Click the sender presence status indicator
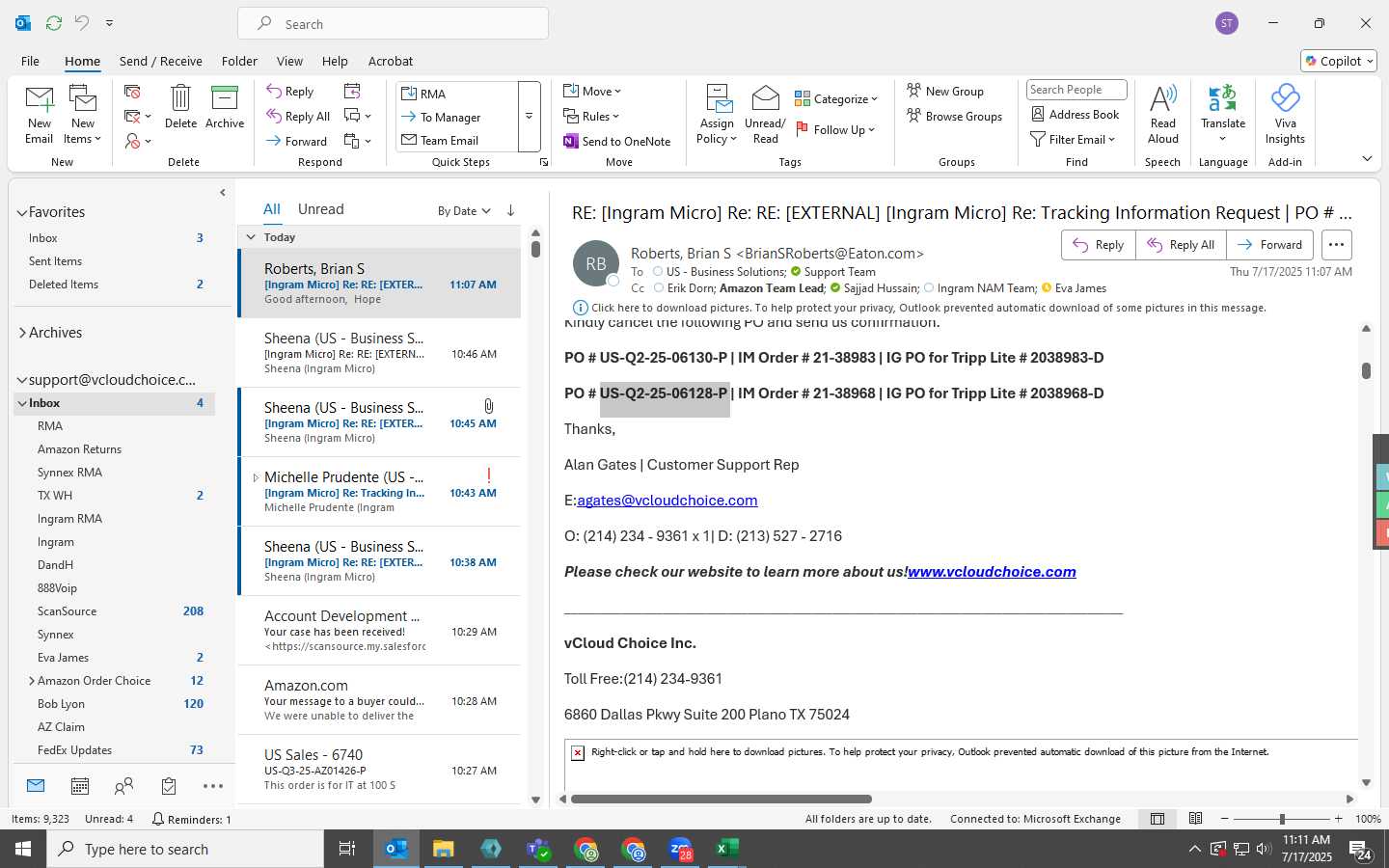 (x=613, y=281)
